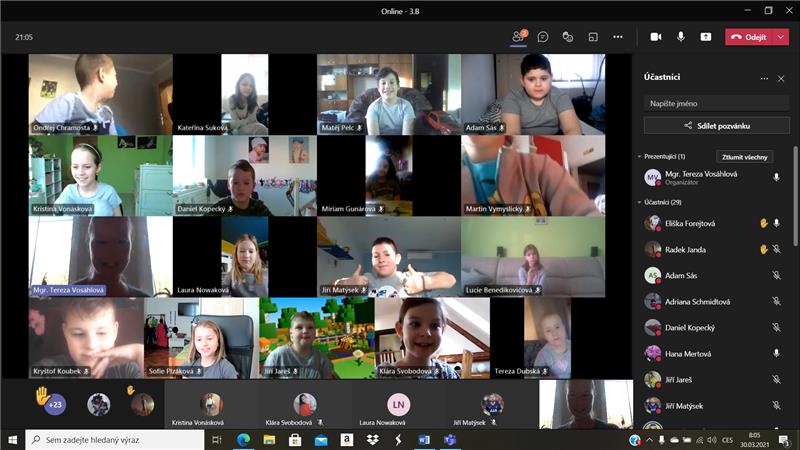Select Miriam Gunárová video tile
This screenshot has height=450, width=800.
point(389,176)
